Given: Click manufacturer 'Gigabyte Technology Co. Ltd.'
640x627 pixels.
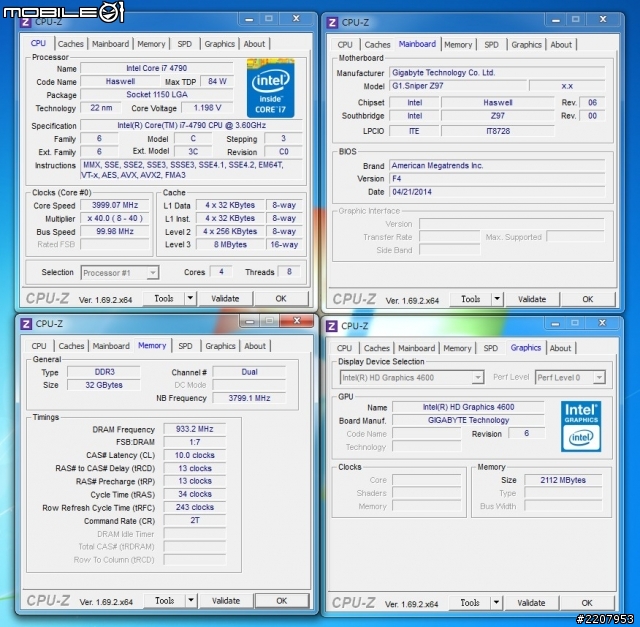Looking at the screenshot, I should tap(497, 73).
